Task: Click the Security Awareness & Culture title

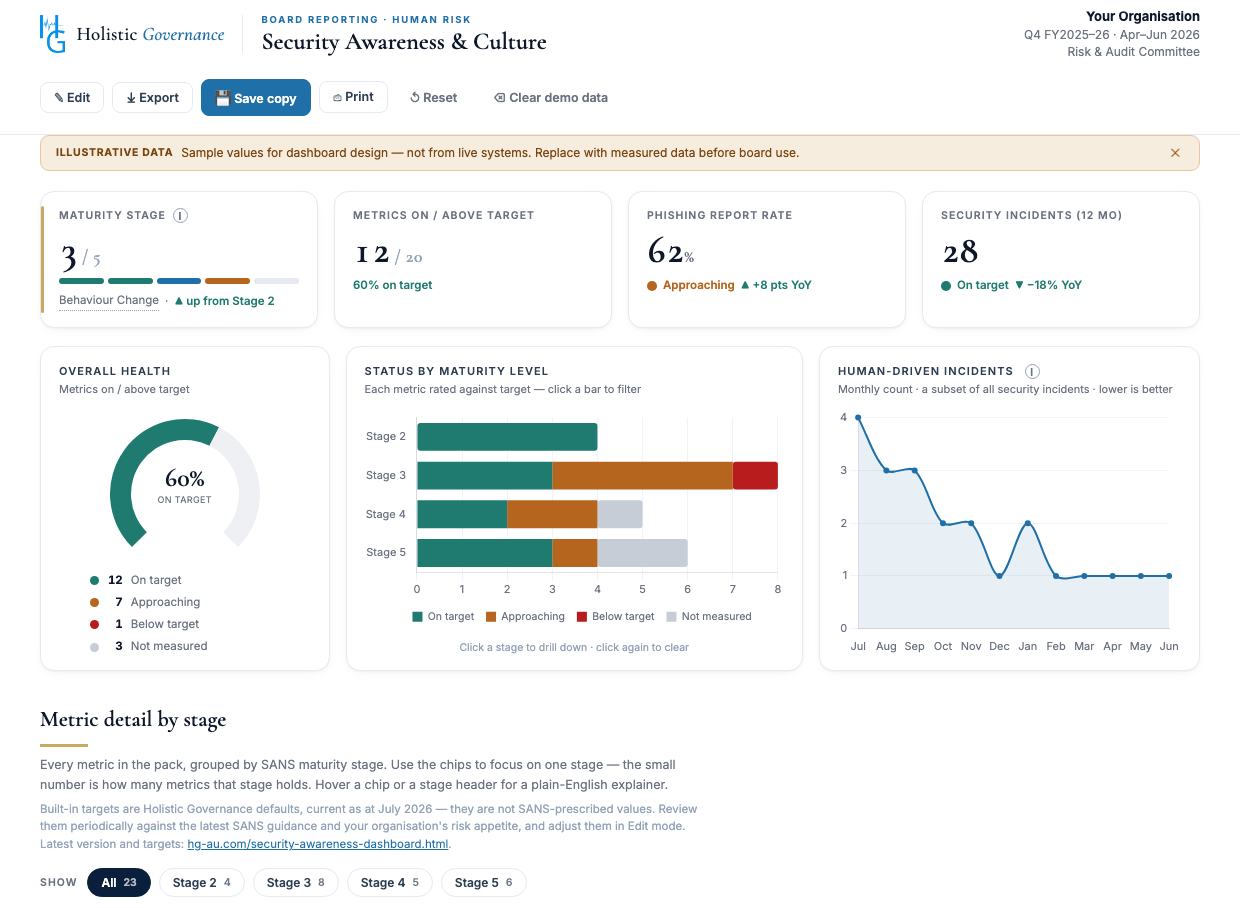Action: (404, 42)
